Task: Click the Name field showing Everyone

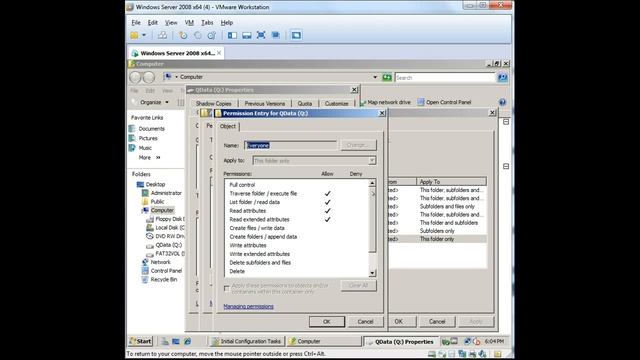Action: (291, 145)
